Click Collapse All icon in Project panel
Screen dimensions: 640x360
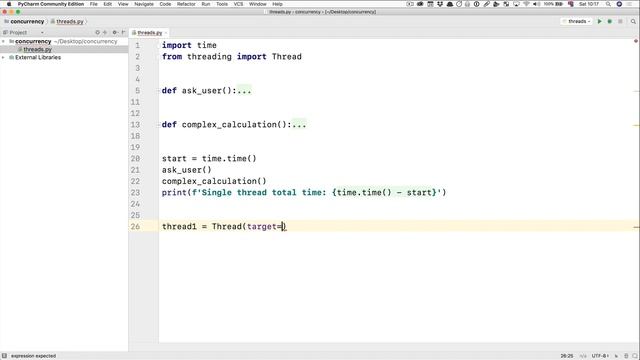pyautogui.click(x=105, y=32)
